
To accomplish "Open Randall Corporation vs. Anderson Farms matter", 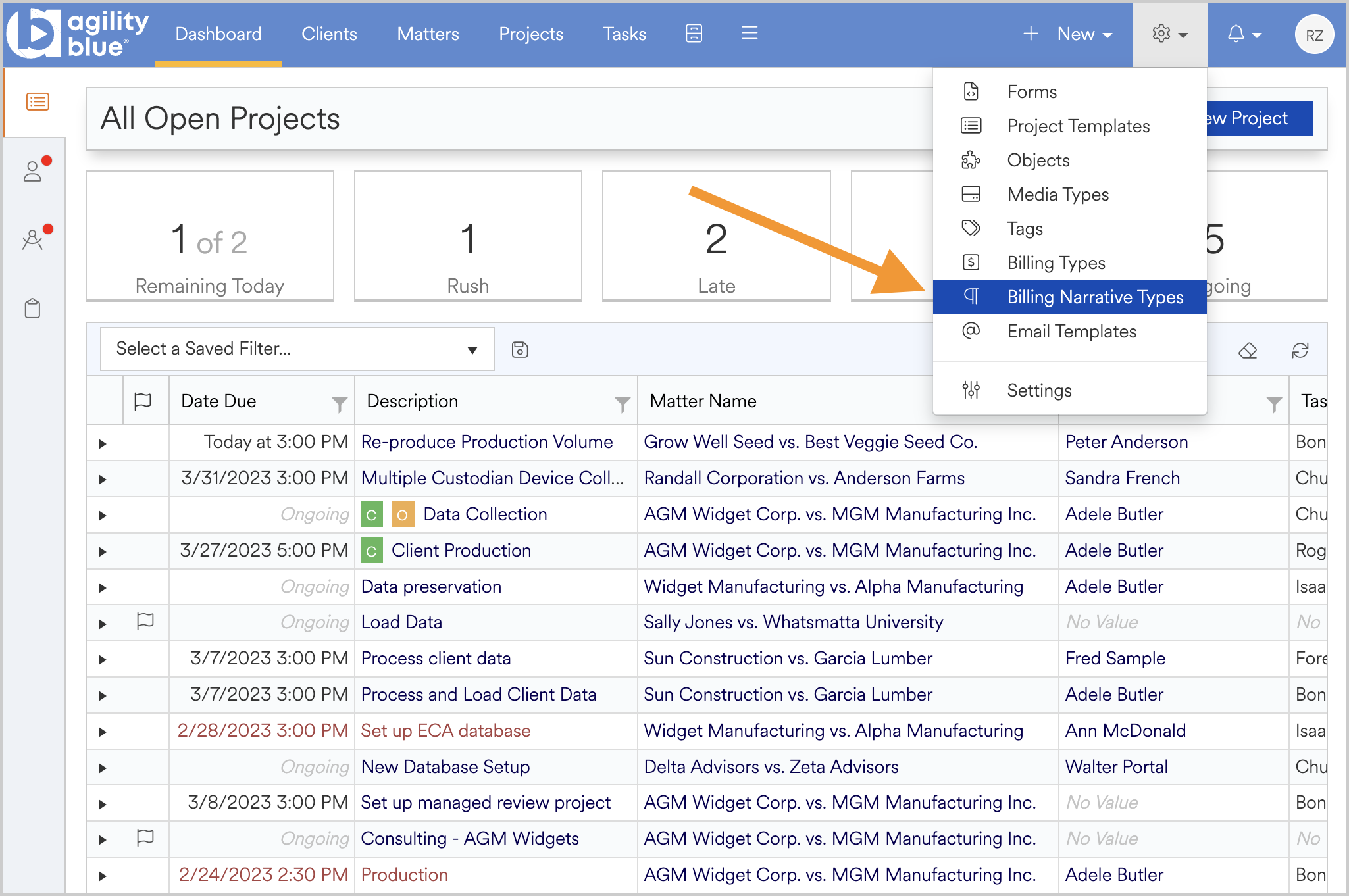I will [x=804, y=478].
